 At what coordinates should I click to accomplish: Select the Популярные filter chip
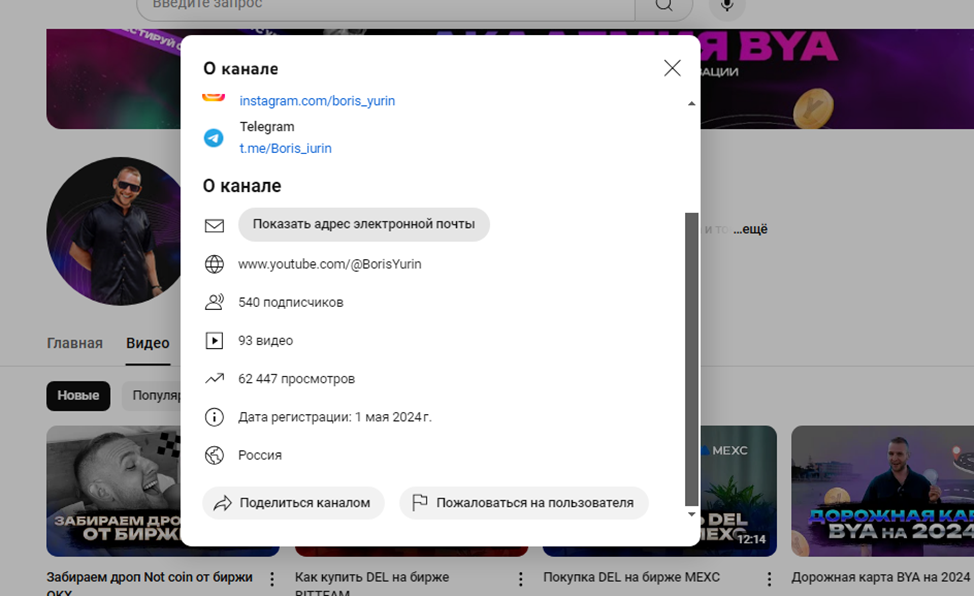click(152, 396)
